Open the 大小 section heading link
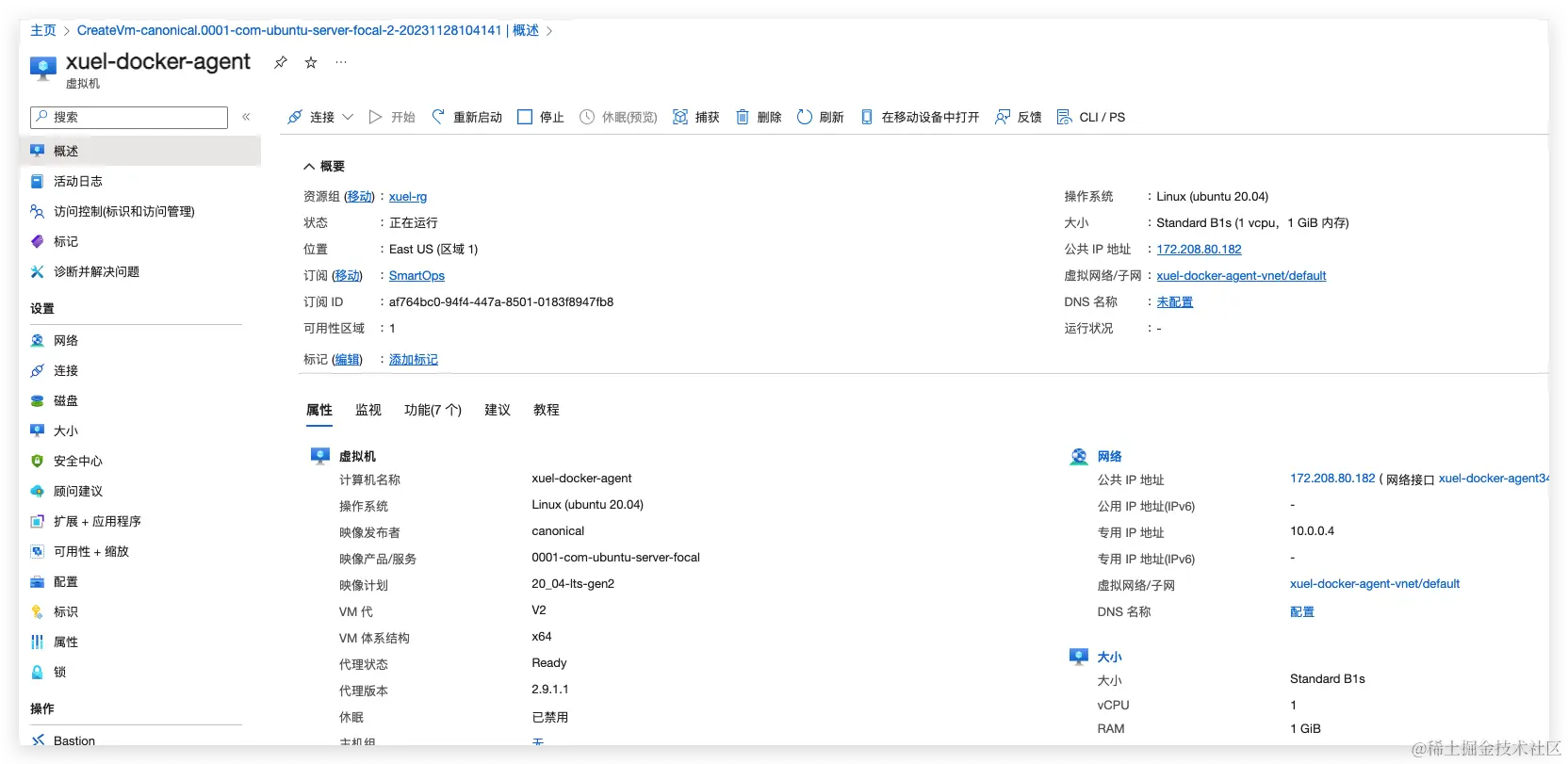 click(x=1109, y=657)
